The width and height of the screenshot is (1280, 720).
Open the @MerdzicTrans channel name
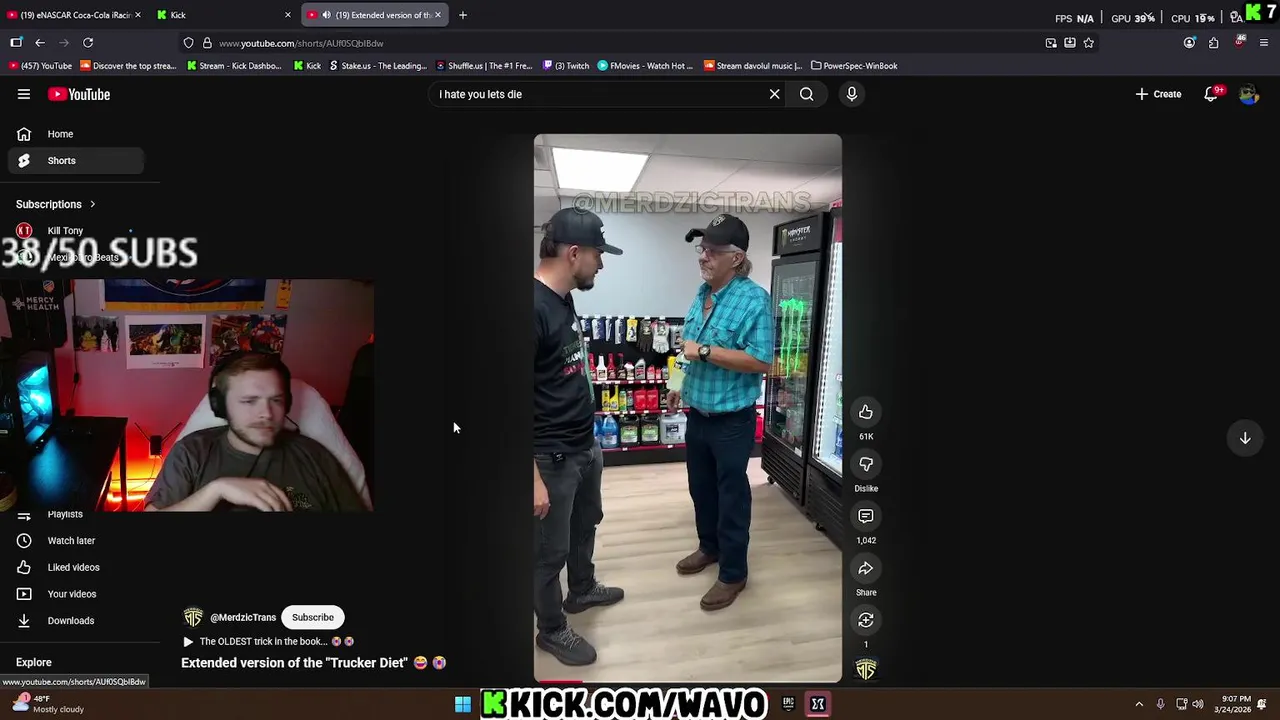[243, 617]
